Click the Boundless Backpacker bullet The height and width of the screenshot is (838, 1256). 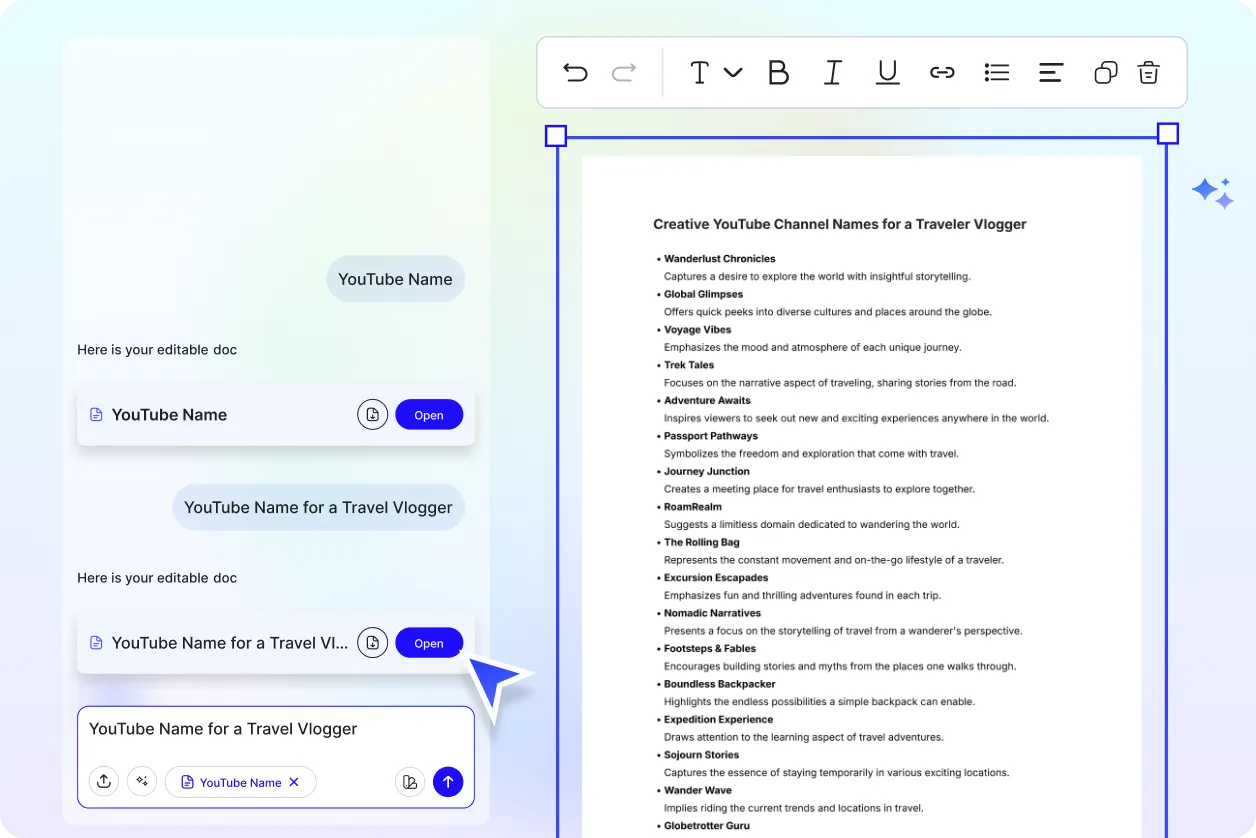click(x=720, y=684)
